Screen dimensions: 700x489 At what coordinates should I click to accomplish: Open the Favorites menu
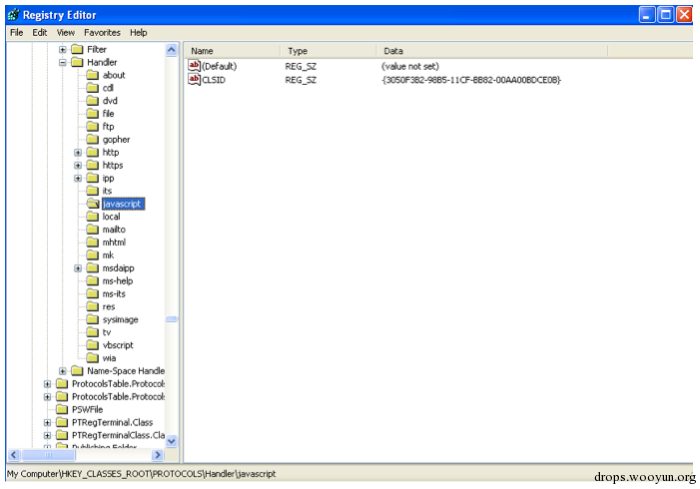(102, 33)
